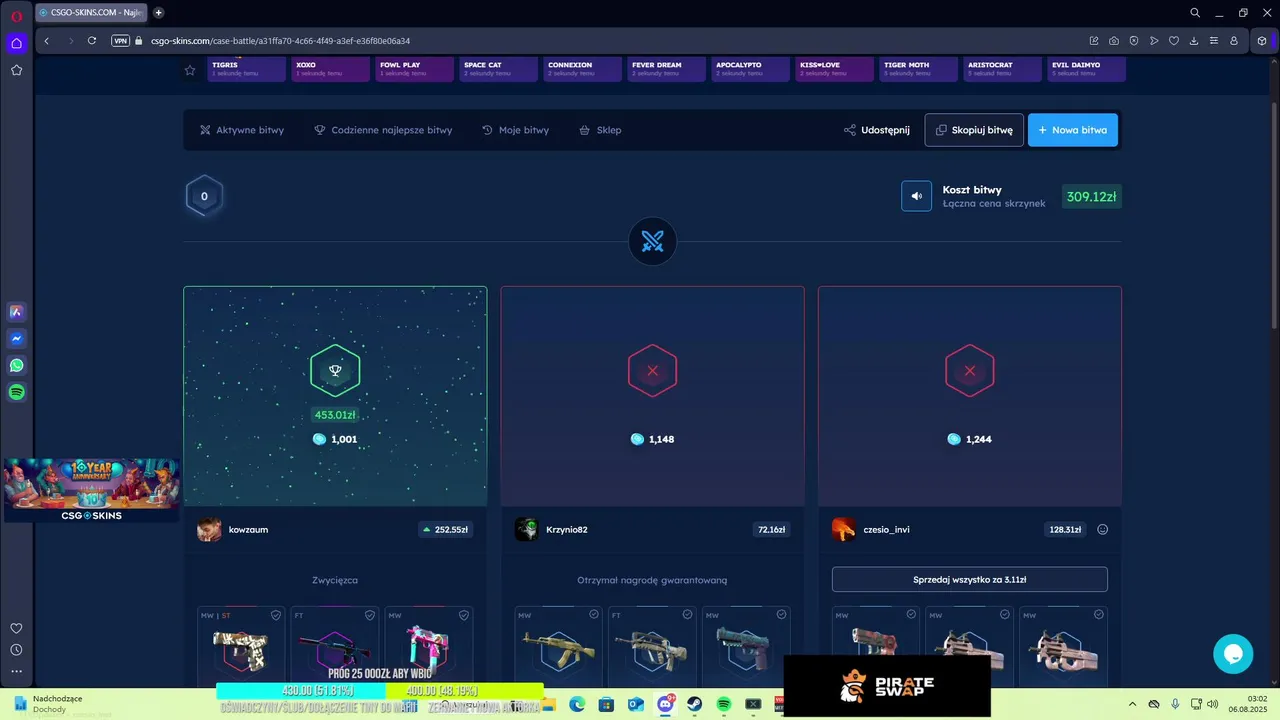1280x720 pixels.
Task: Click winner trophy hexagon
Action: coord(335,370)
